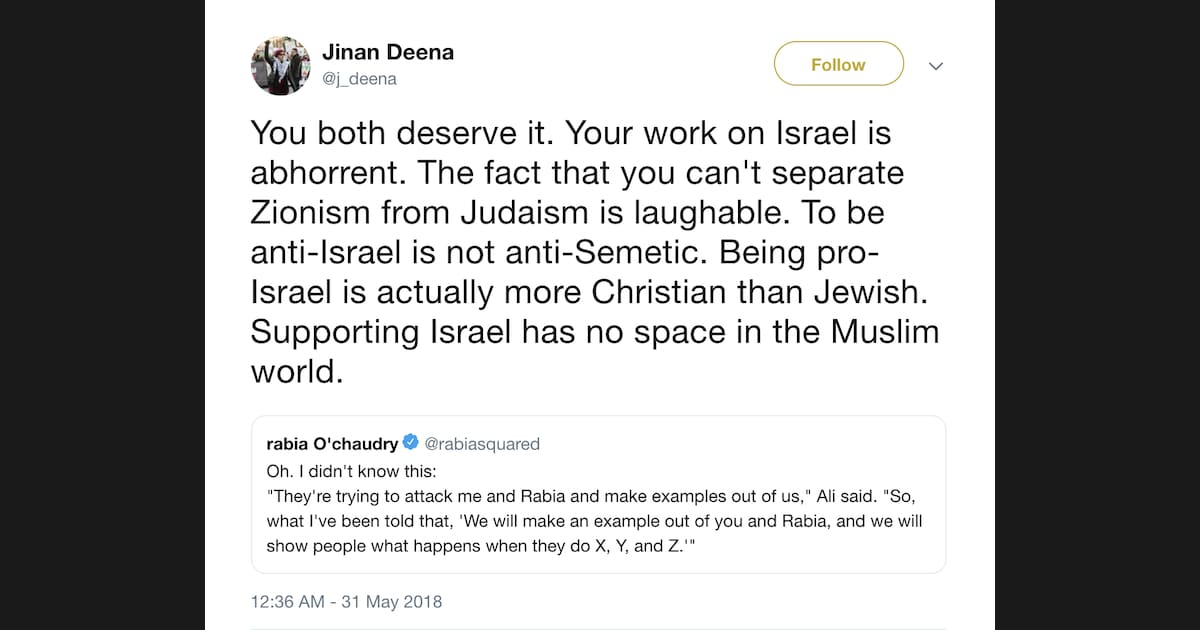Click the final word "world." of the tweet

(x=297, y=371)
